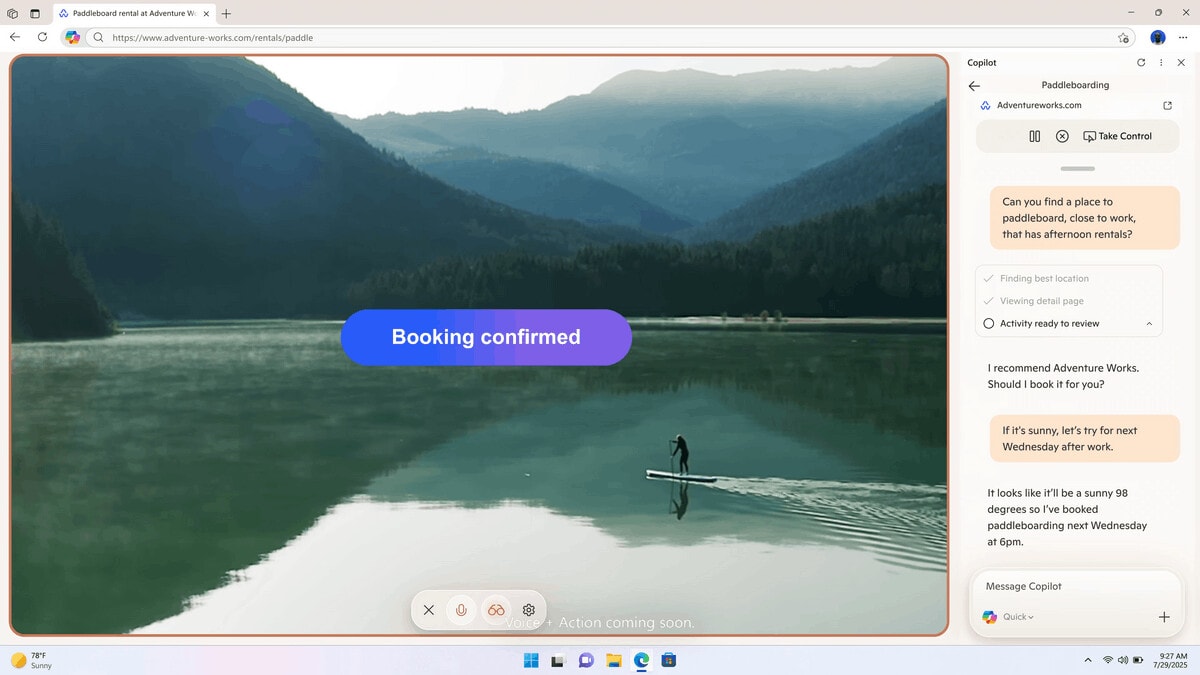Refresh the Copilot sidebar

pos(1141,62)
